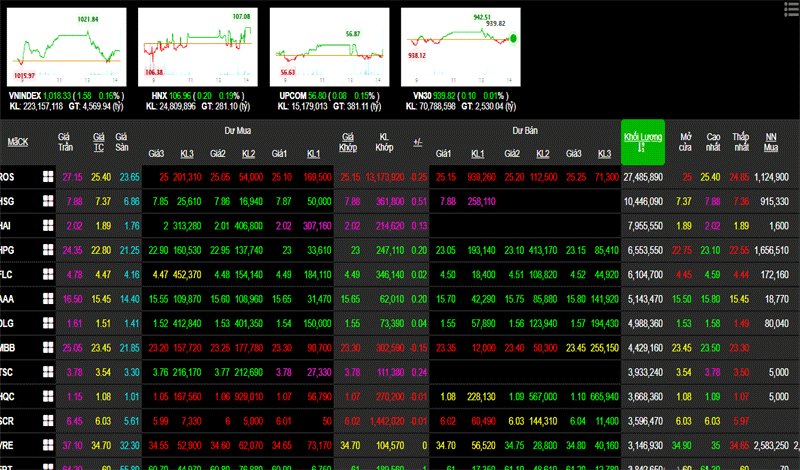Sort by the Mã CK column header
This screenshot has height=470, width=800.
(x=18, y=142)
